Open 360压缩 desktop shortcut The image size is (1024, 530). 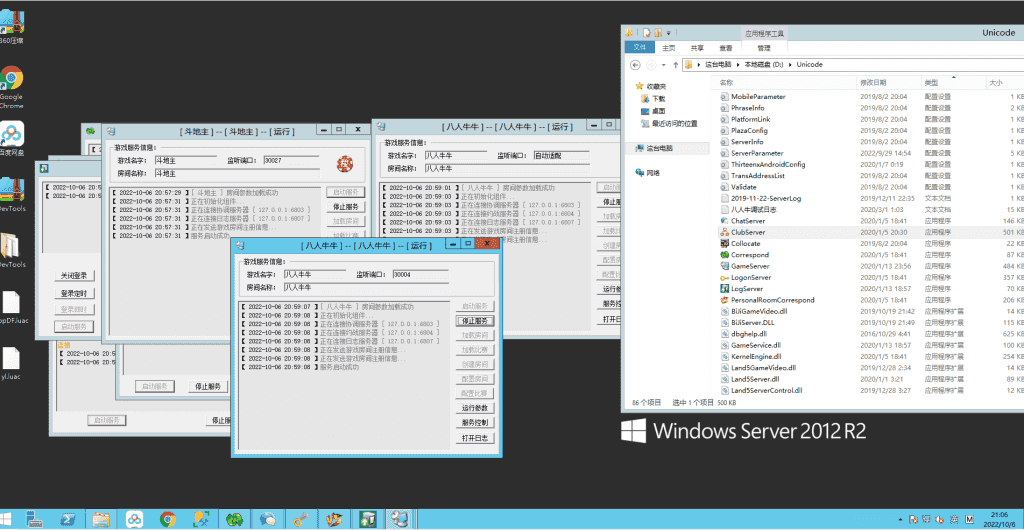(12, 26)
